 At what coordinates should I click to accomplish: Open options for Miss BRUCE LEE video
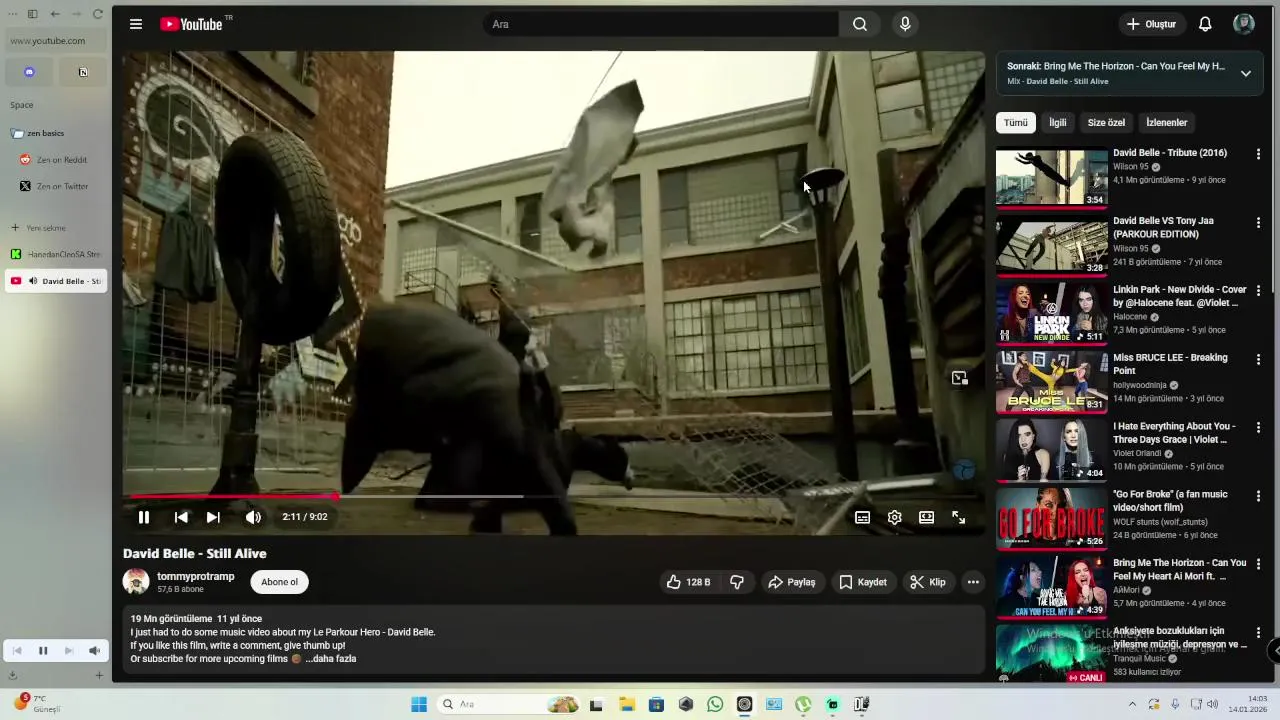pos(1258,359)
